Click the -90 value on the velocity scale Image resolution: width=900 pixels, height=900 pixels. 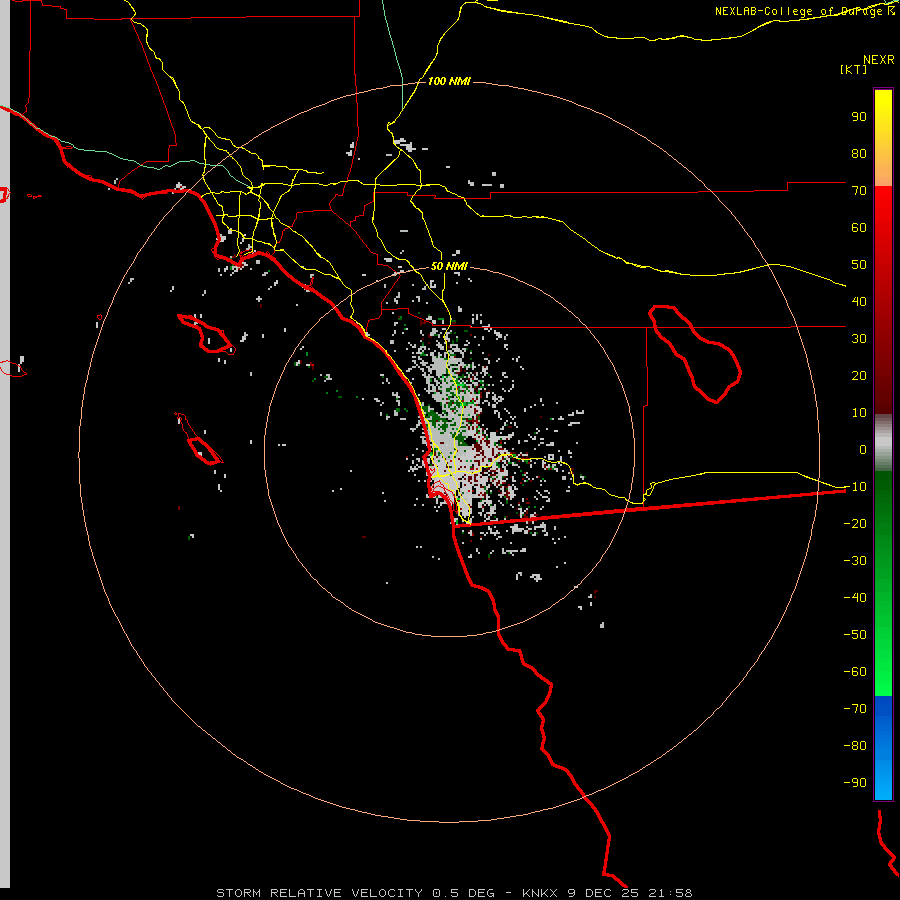tap(855, 783)
